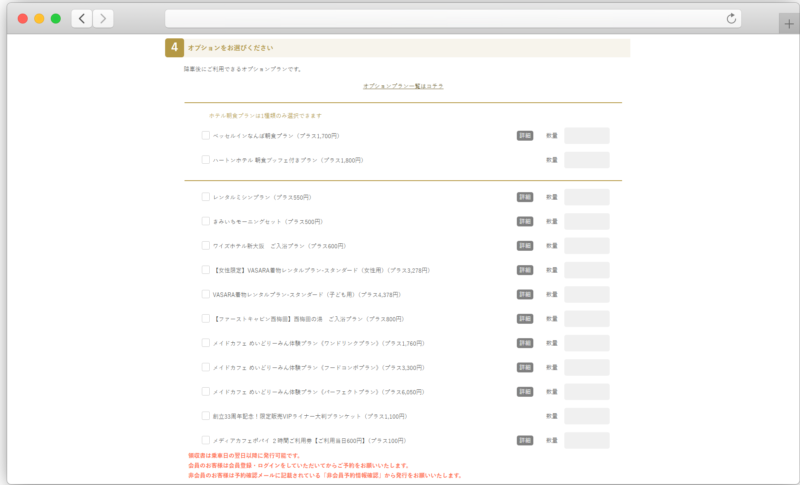Select メイドカフェ パーフェクトプラン checkbox
The width and height of the screenshot is (800, 485).
point(206,392)
